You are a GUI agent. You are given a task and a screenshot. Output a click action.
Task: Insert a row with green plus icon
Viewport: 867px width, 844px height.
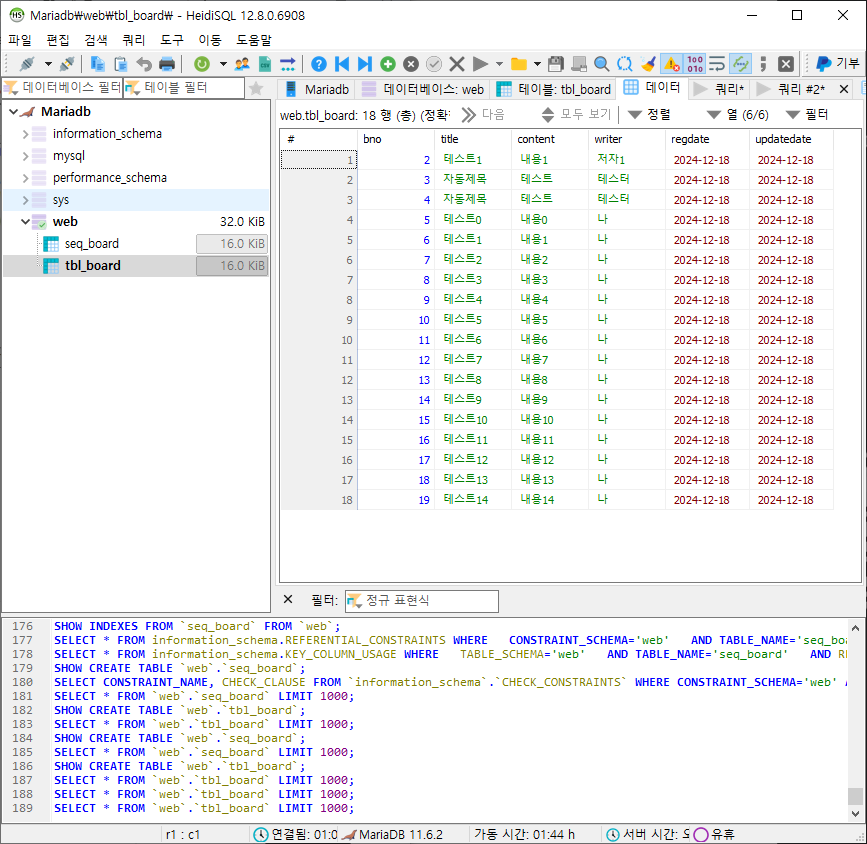click(388, 64)
